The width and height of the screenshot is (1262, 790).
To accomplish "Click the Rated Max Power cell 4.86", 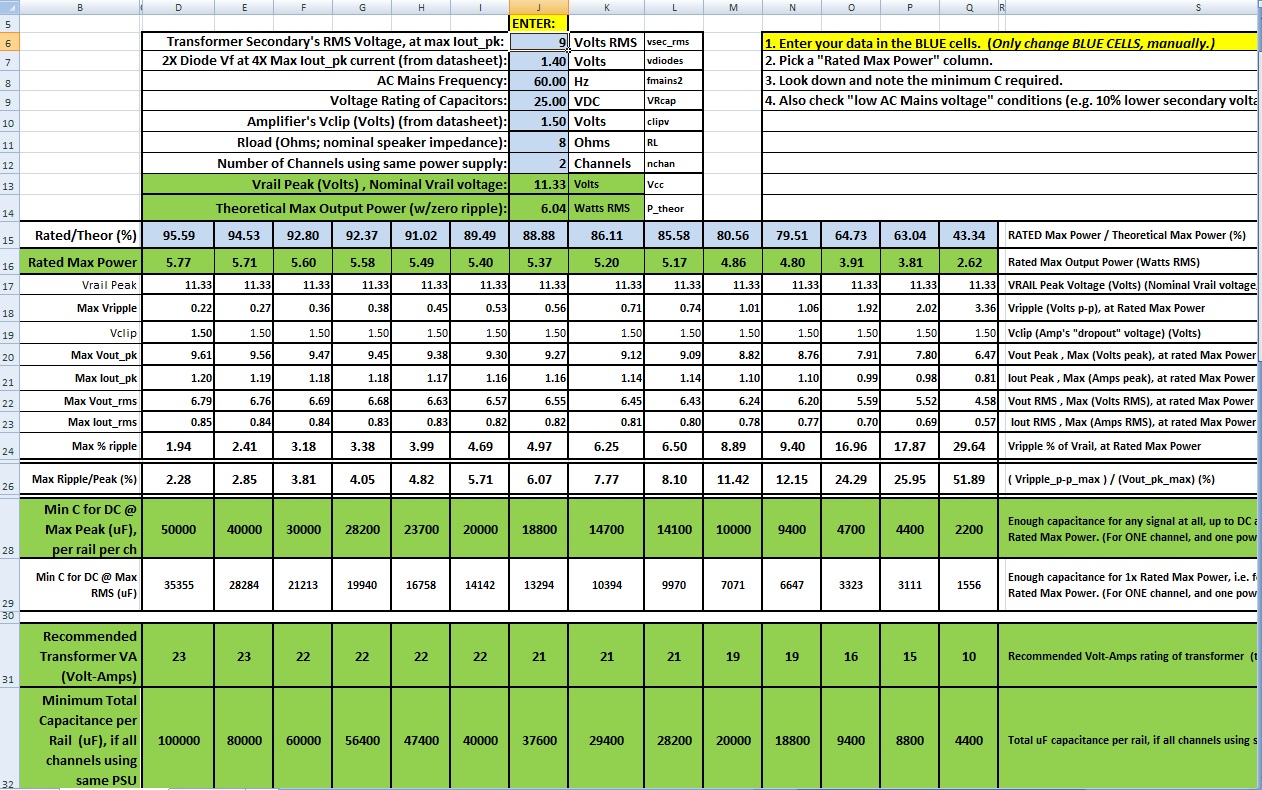I will tap(734, 262).
